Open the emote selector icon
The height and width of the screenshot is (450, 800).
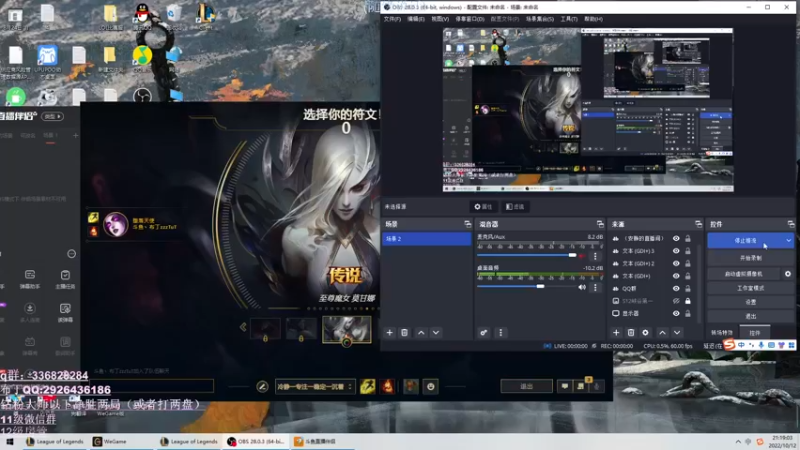click(431, 386)
